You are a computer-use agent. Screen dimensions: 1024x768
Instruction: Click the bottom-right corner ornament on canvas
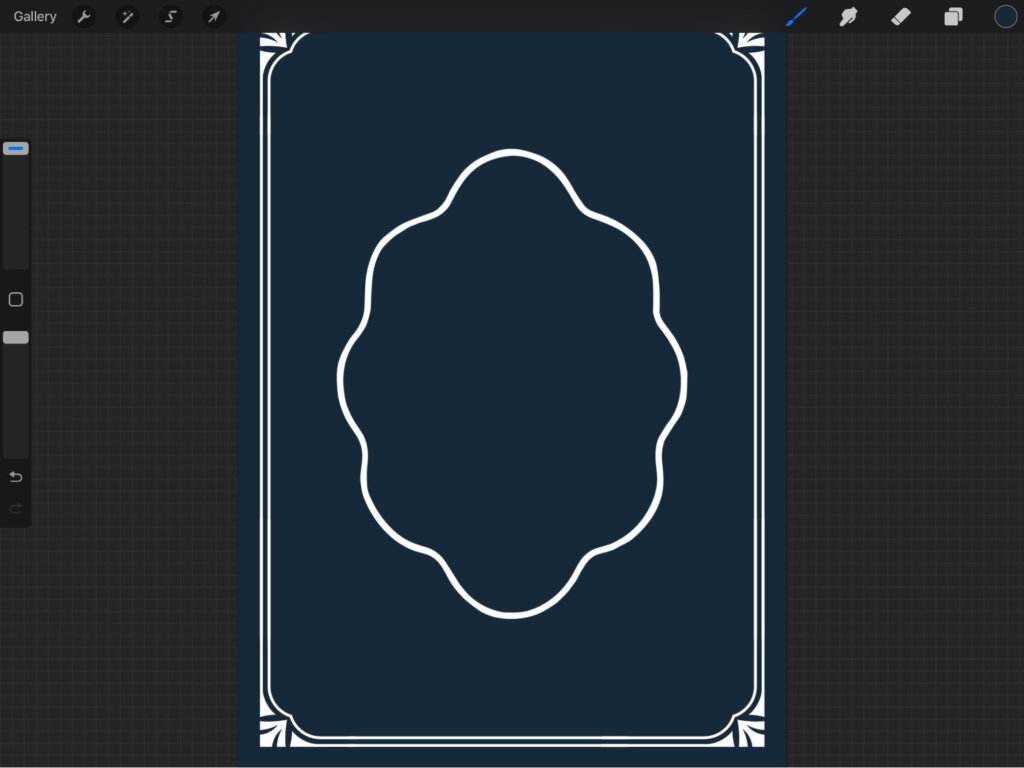(x=752, y=732)
